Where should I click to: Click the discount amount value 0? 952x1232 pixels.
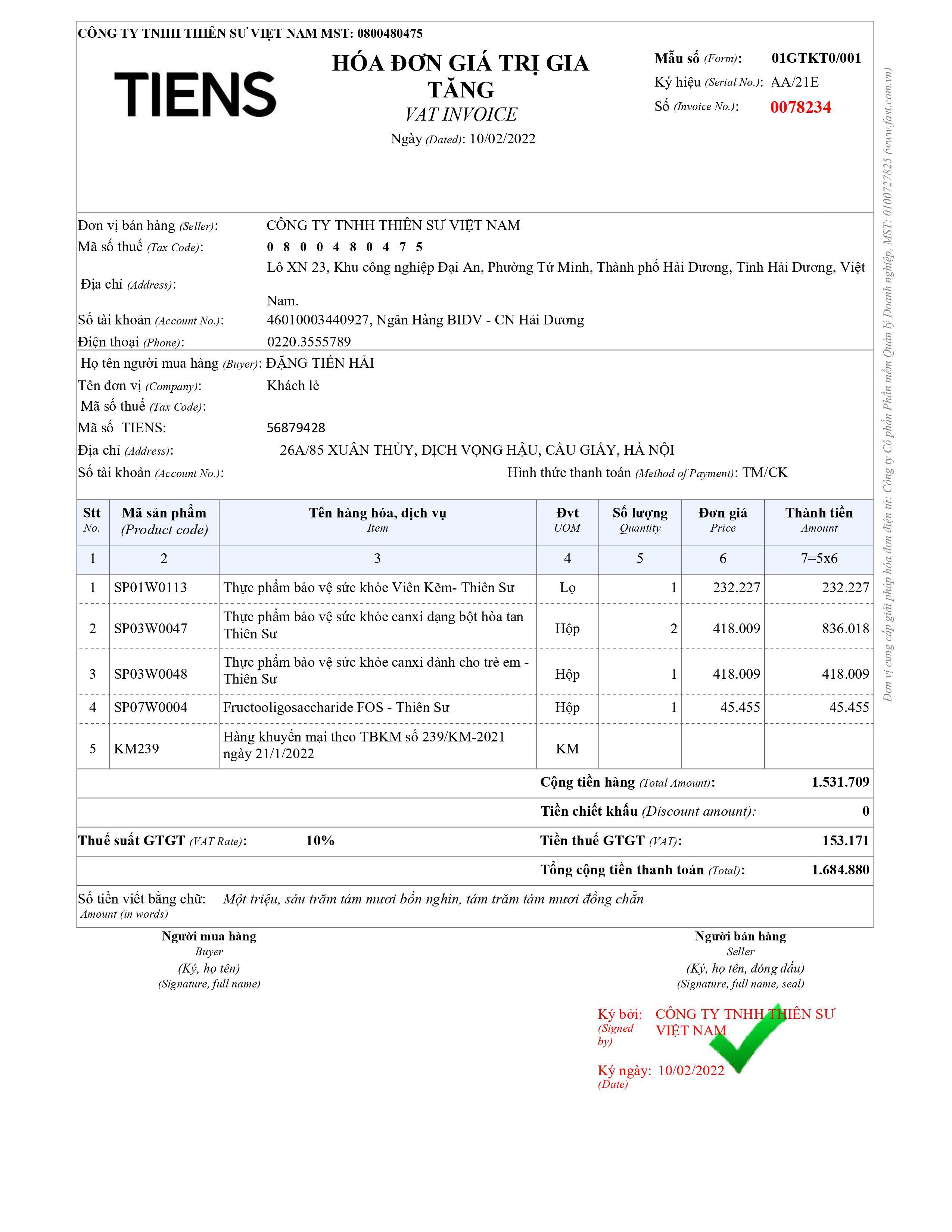pos(866,811)
